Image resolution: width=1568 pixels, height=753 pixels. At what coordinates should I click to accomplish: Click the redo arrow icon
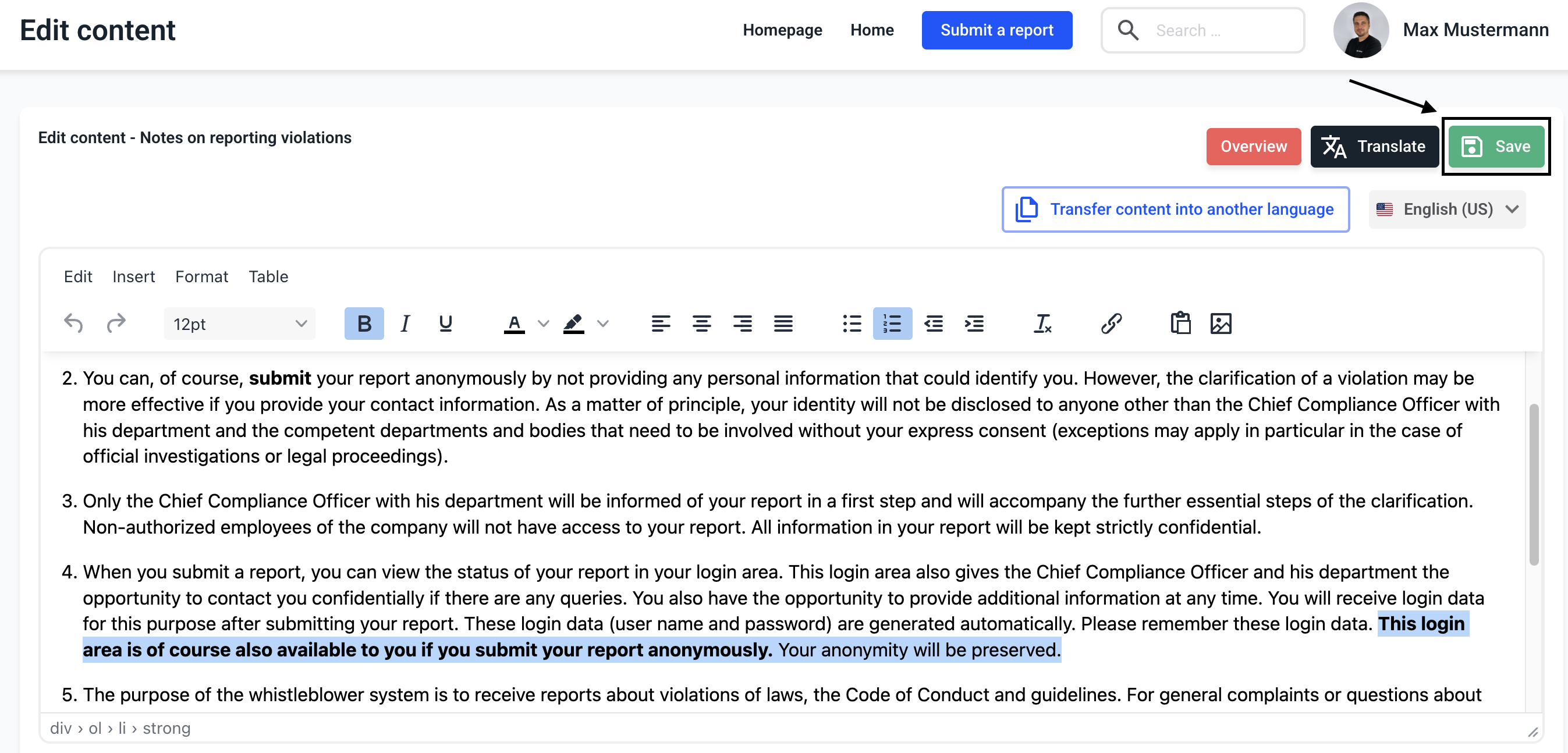116,323
